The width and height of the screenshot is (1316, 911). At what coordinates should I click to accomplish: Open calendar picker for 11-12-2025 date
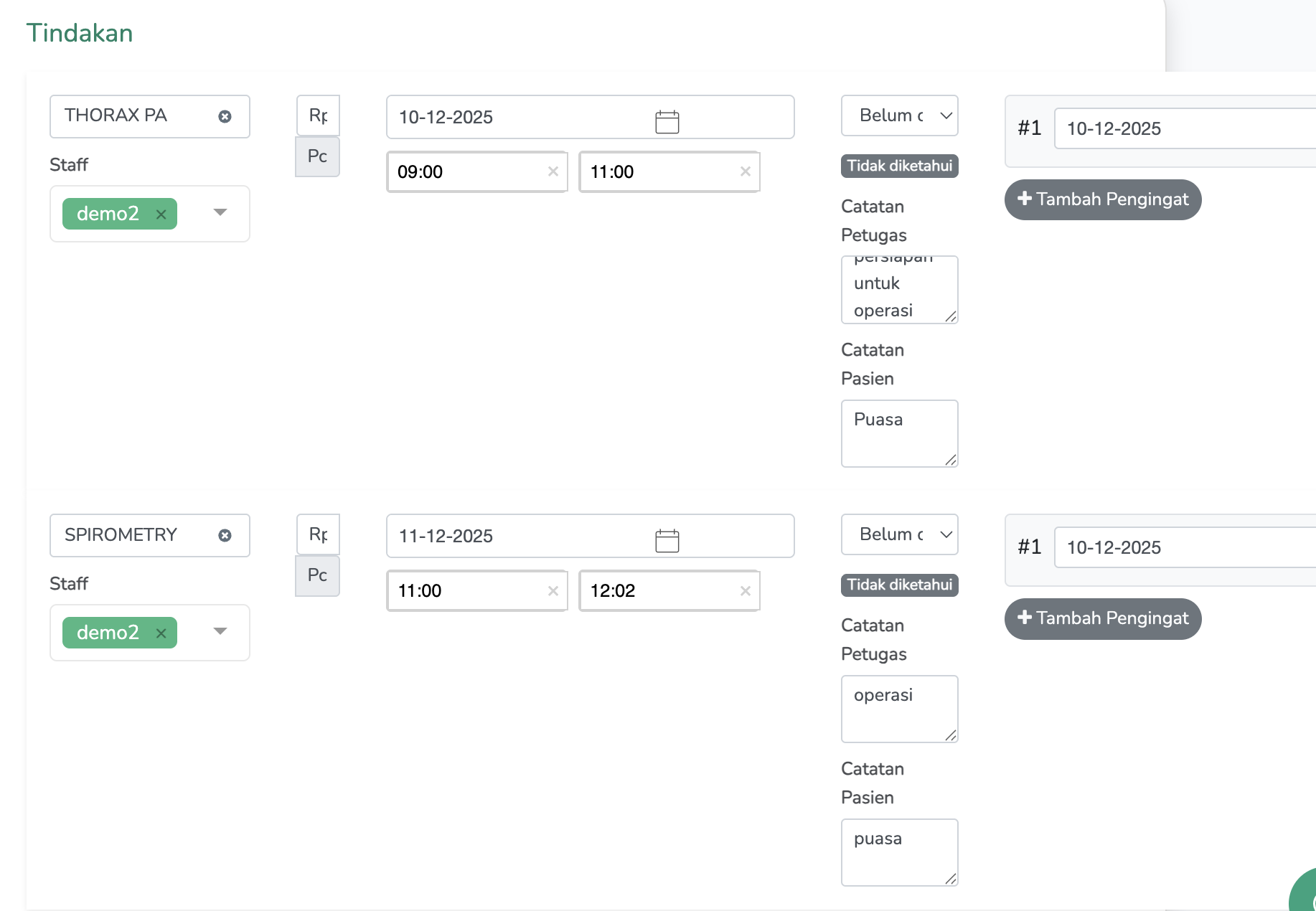(x=667, y=540)
